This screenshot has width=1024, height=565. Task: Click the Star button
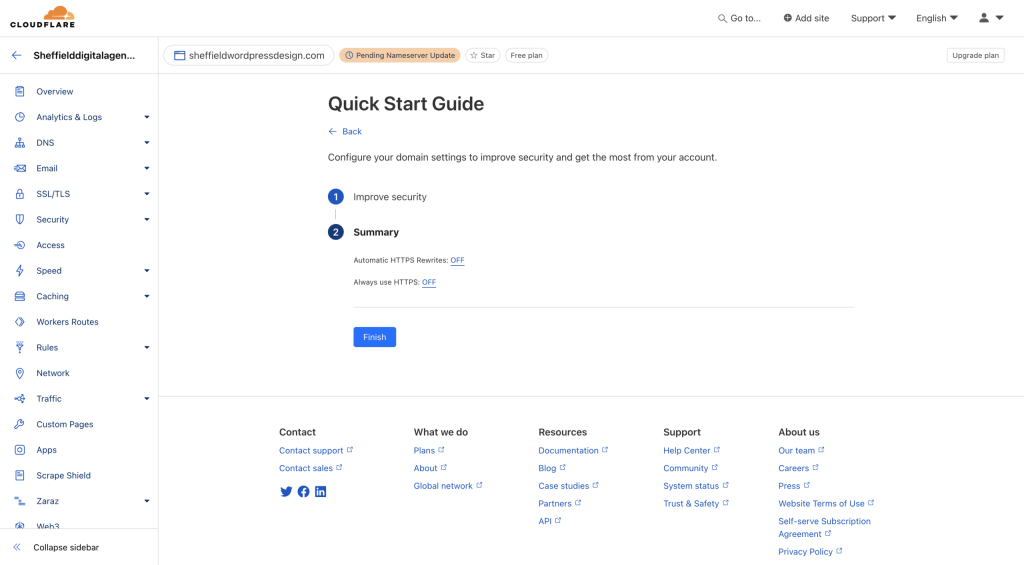tap(483, 56)
